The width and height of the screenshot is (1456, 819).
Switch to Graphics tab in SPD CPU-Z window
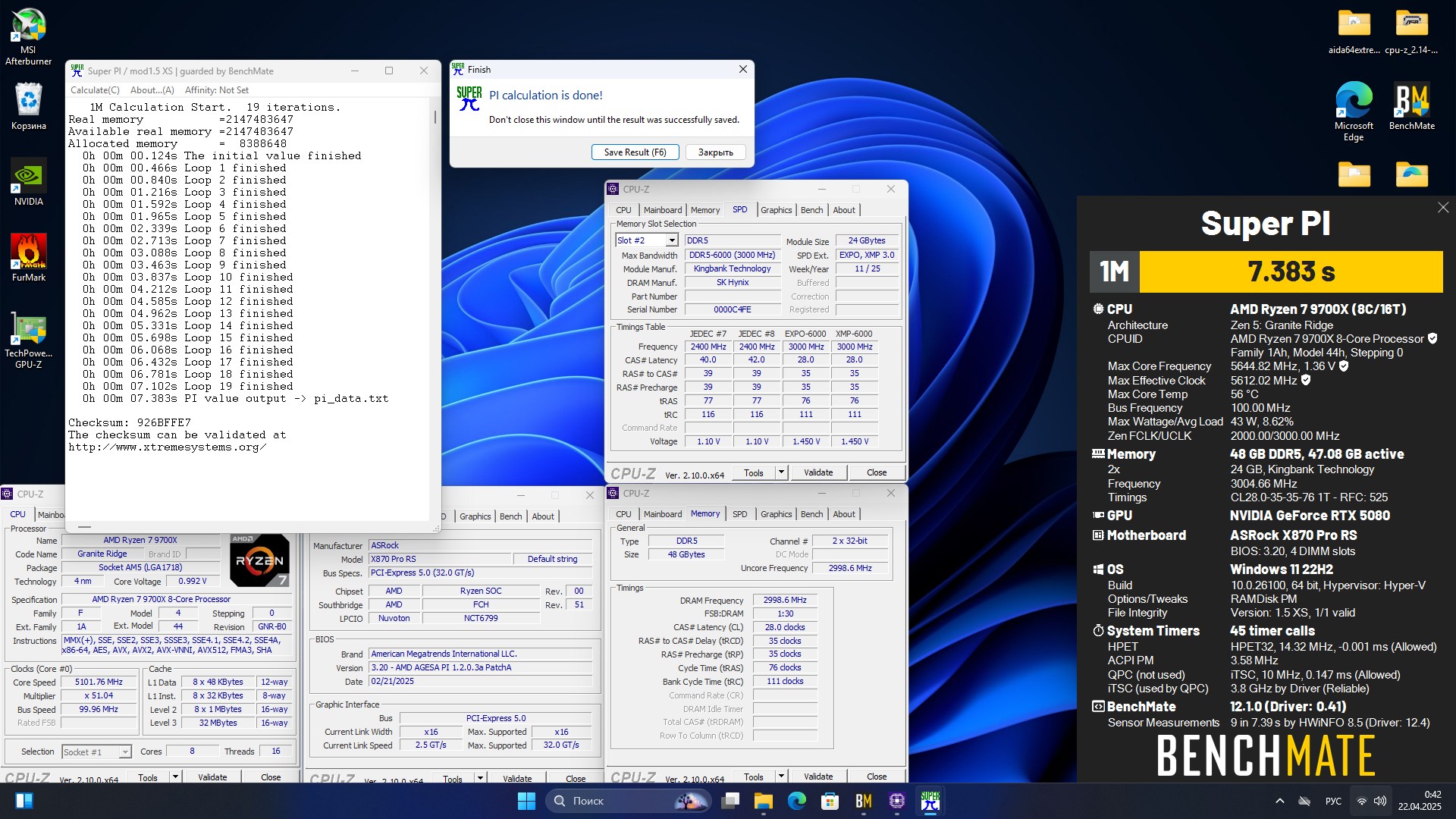click(x=776, y=210)
